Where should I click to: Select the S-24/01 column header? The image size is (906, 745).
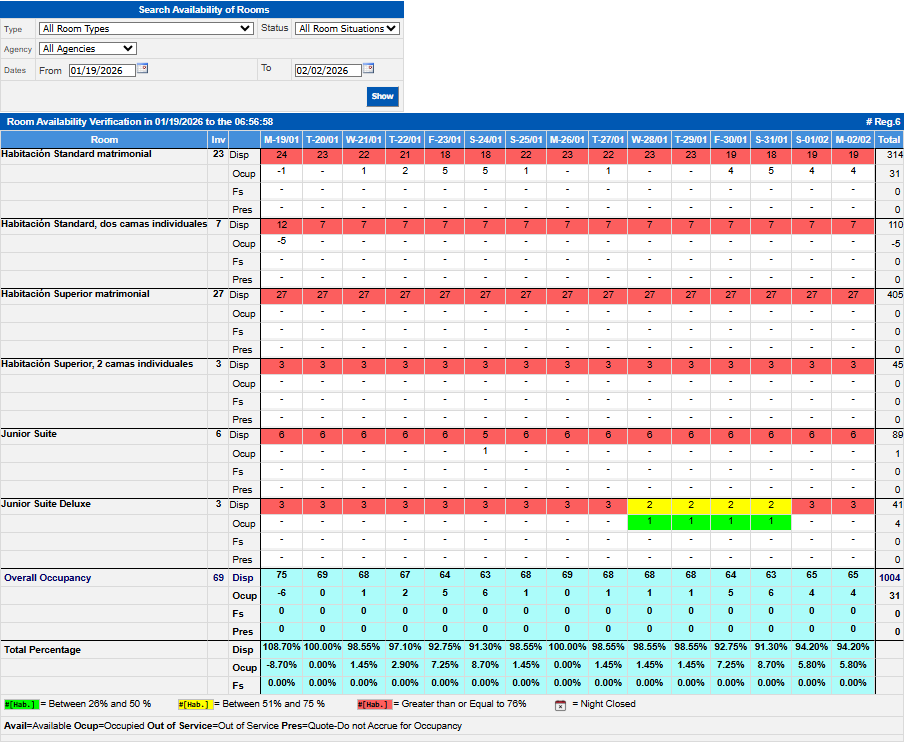click(x=485, y=140)
